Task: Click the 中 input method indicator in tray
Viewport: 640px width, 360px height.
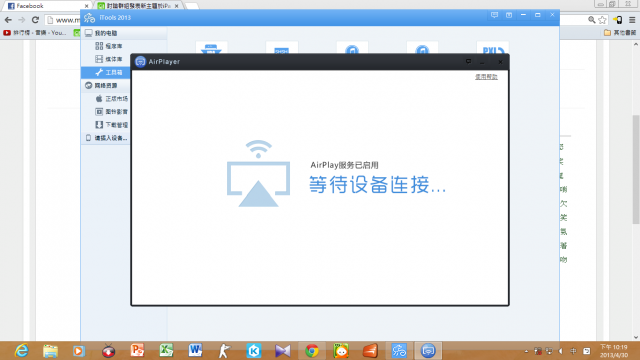Action: (x=573, y=351)
